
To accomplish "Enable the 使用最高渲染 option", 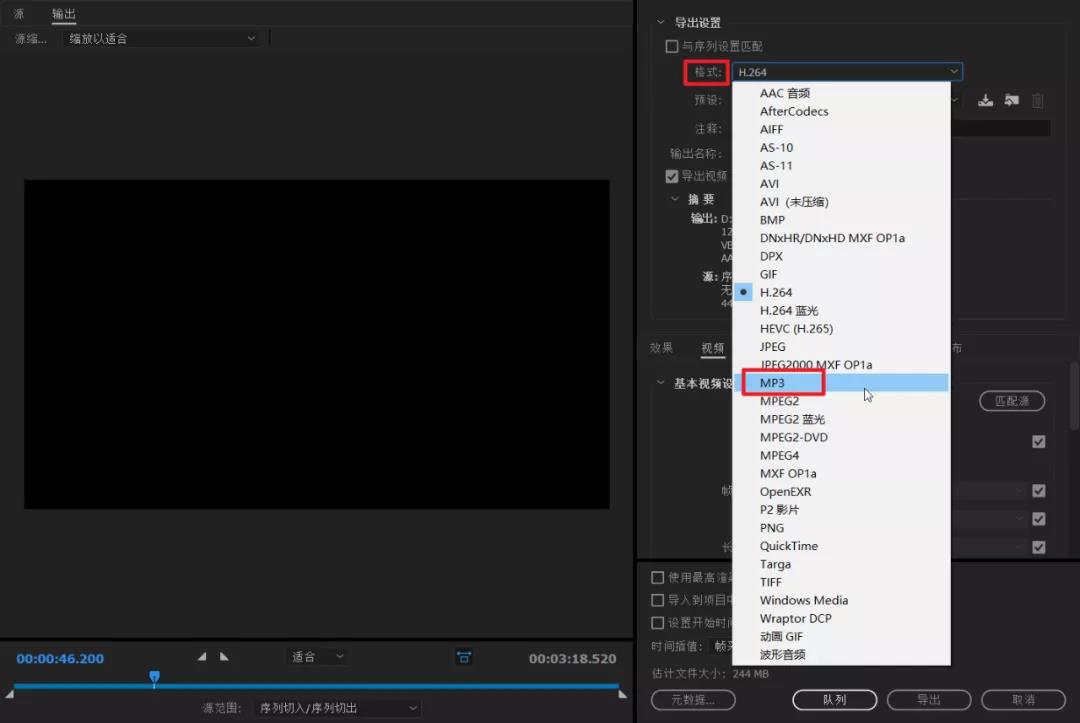I will click(x=657, y=577).
